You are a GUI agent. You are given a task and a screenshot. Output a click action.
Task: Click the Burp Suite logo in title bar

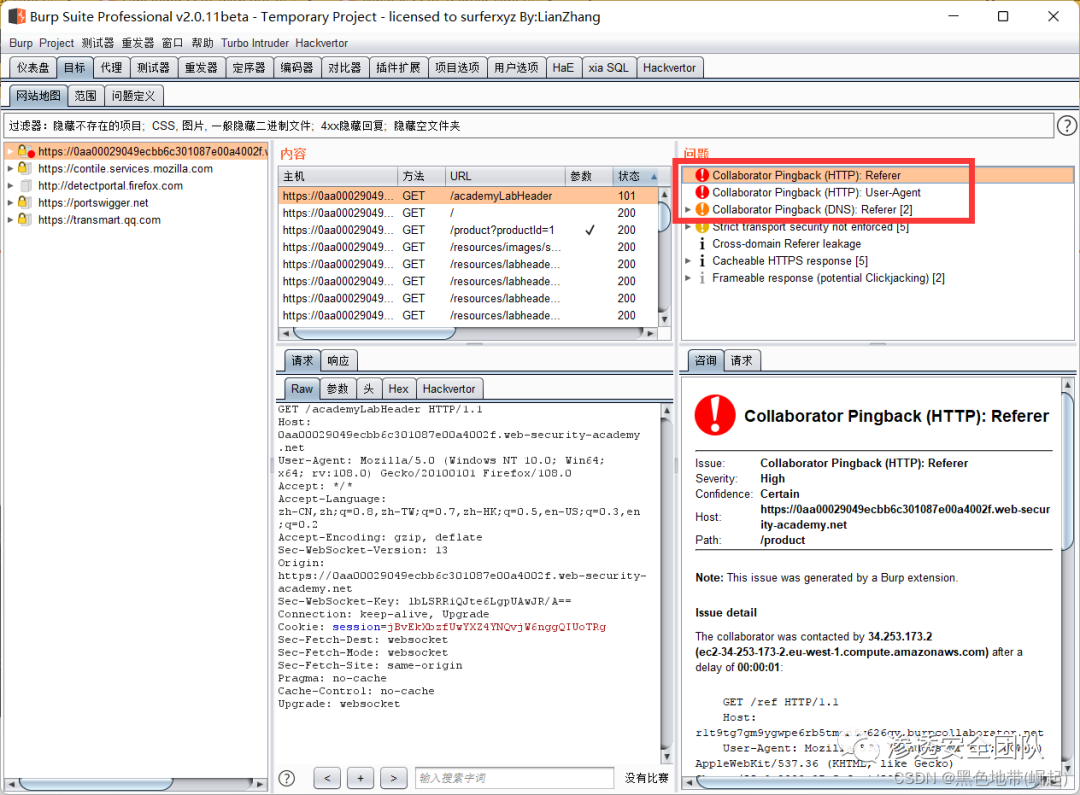click(17, 17)
